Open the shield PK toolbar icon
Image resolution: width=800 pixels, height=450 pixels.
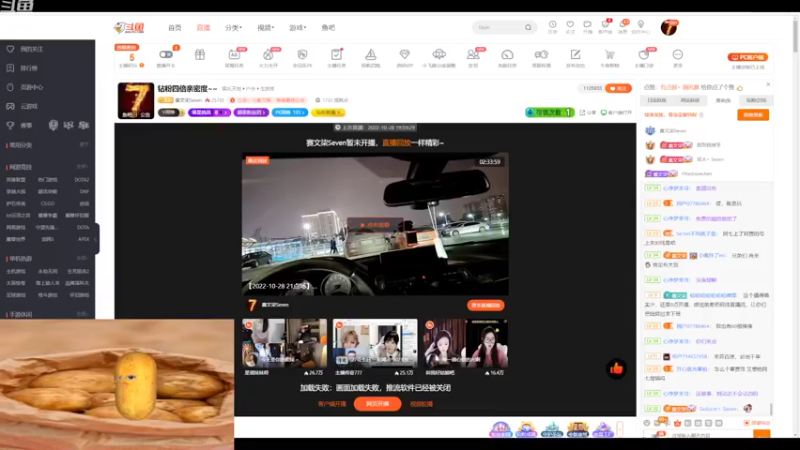click(x=302, y=55)
